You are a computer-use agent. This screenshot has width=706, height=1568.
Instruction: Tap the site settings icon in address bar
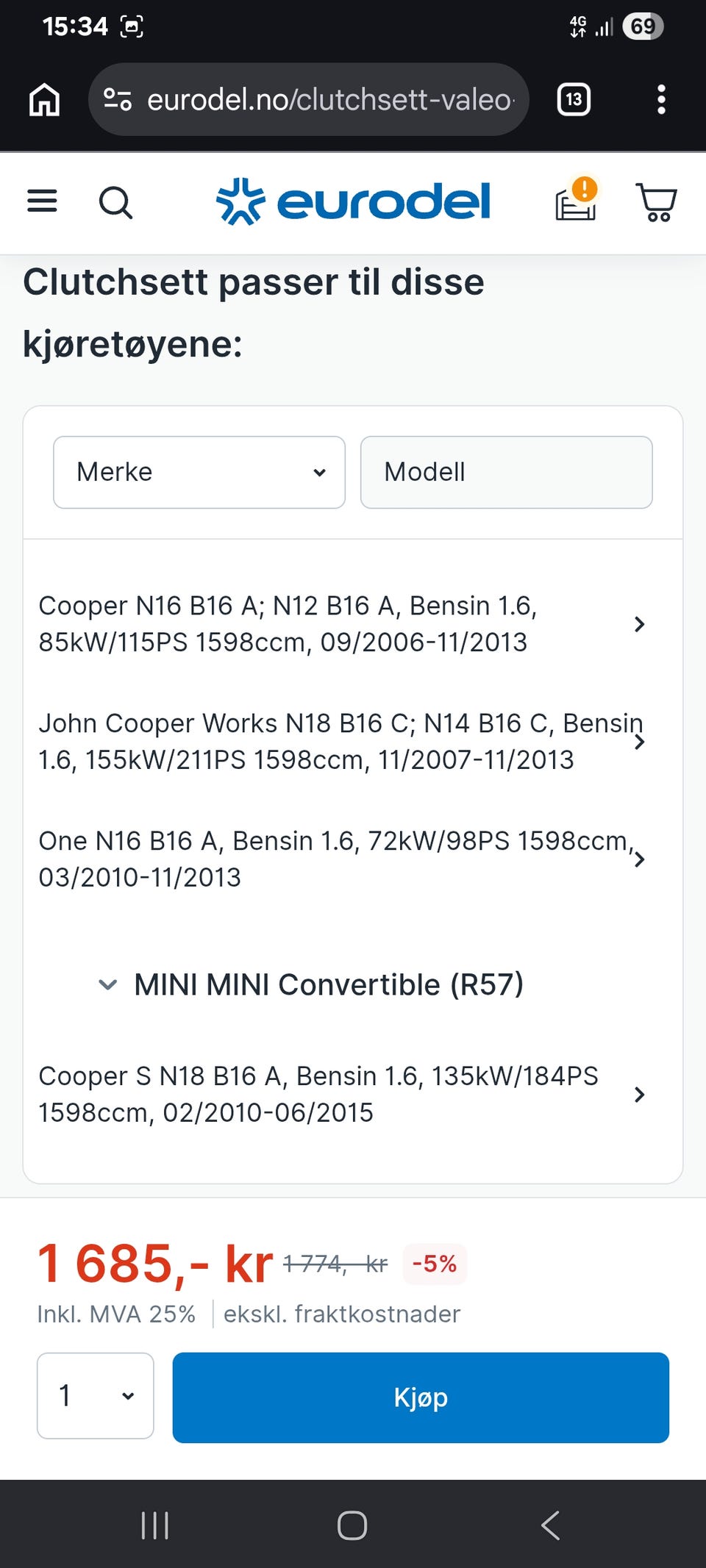[x=118, y=99]
